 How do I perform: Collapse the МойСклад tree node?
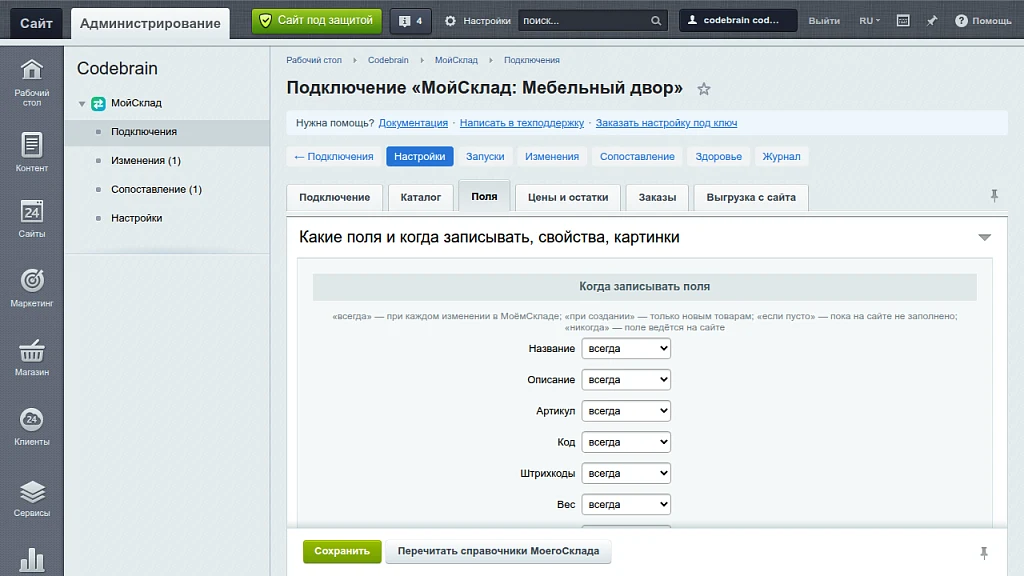click(x=82, y=104)
